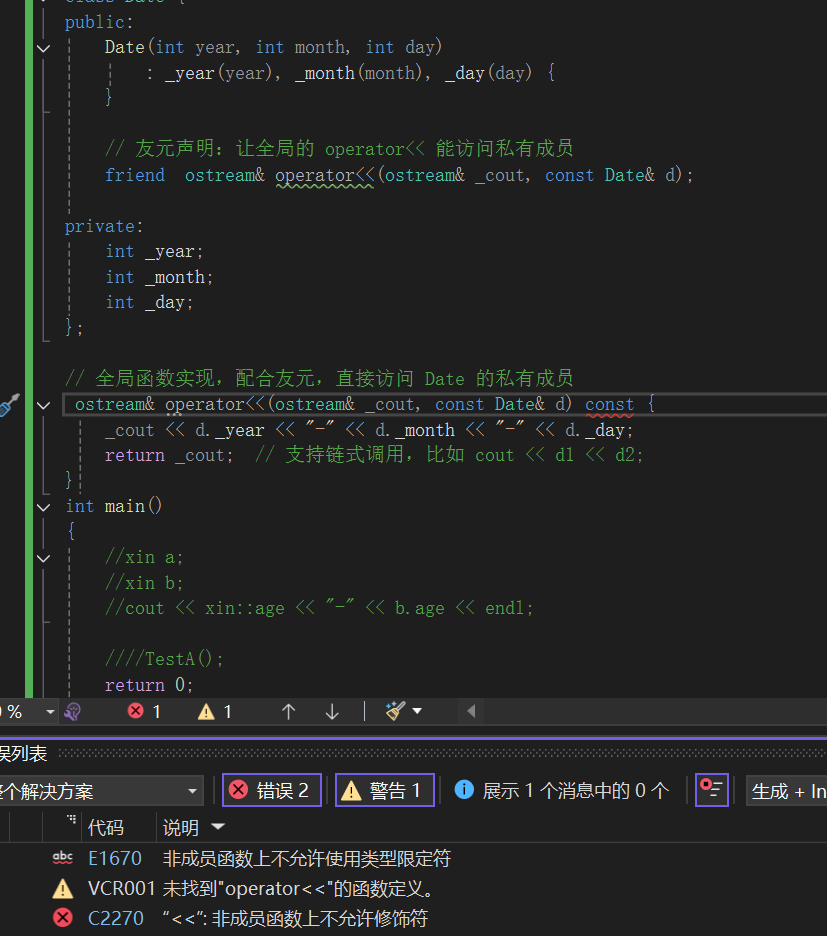Sort by the 代码 column header
827x936 pixels.
pos(106,827)
